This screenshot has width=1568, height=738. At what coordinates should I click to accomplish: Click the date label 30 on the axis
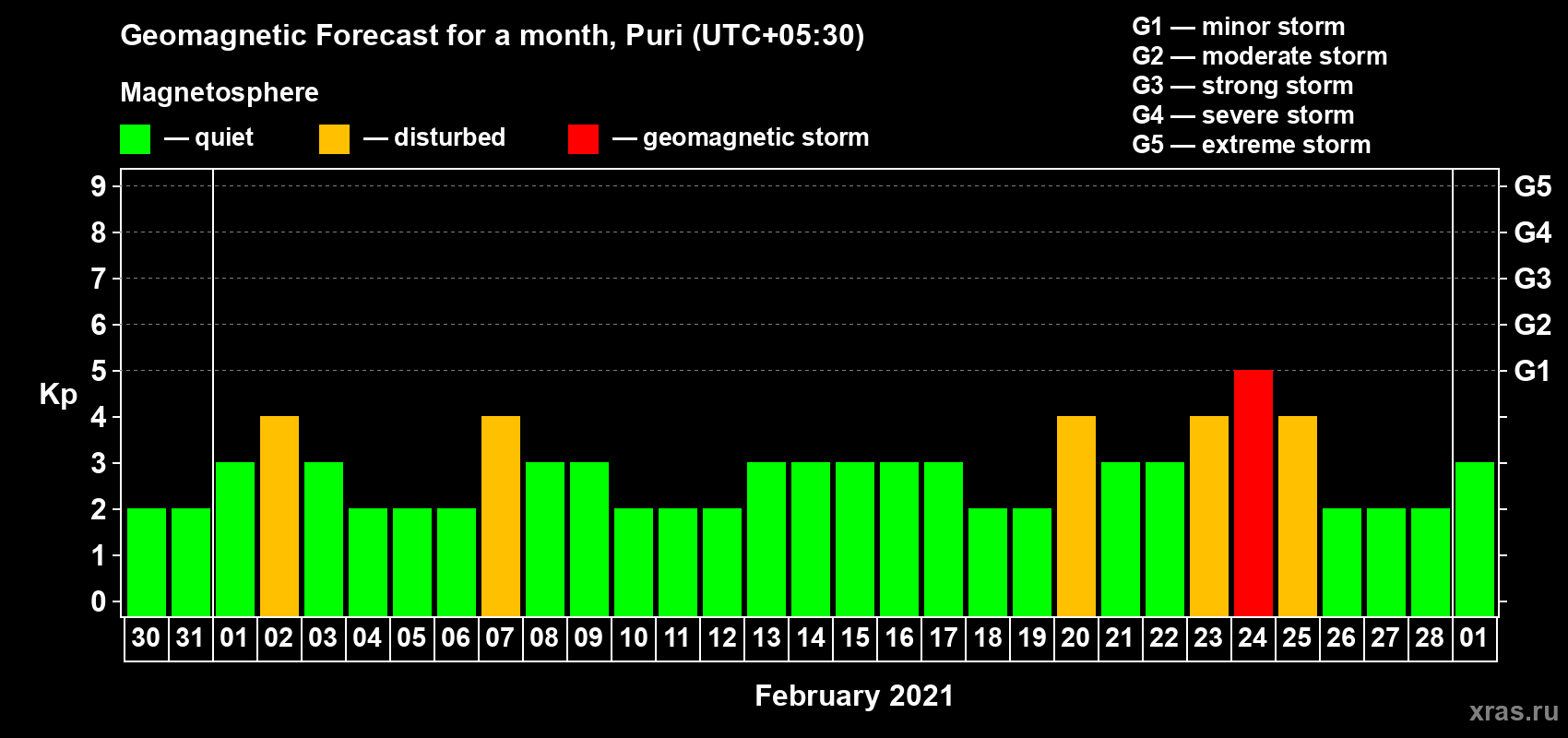tap(146, 638)
